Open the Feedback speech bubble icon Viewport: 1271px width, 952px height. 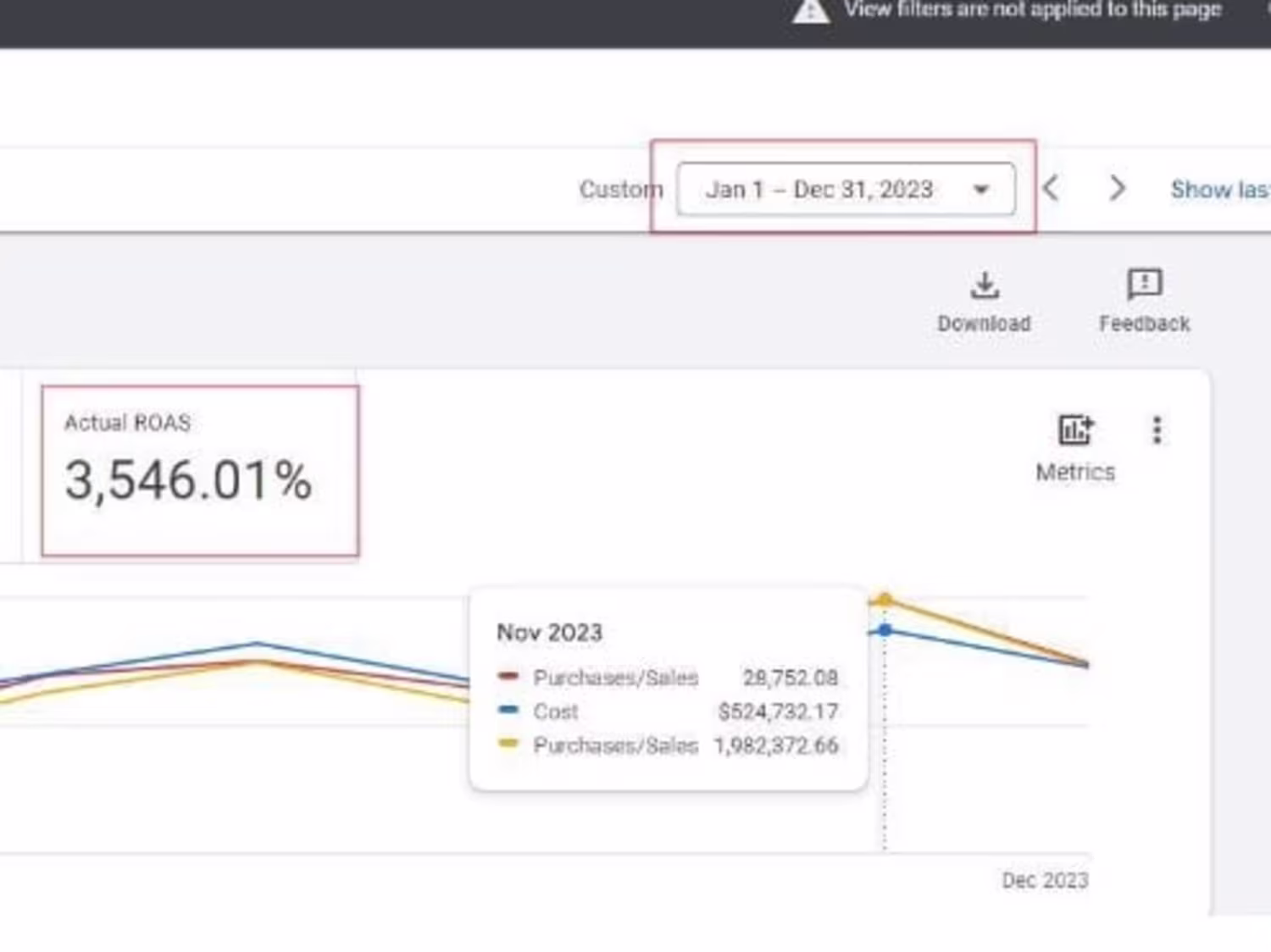coord(1144,285)
